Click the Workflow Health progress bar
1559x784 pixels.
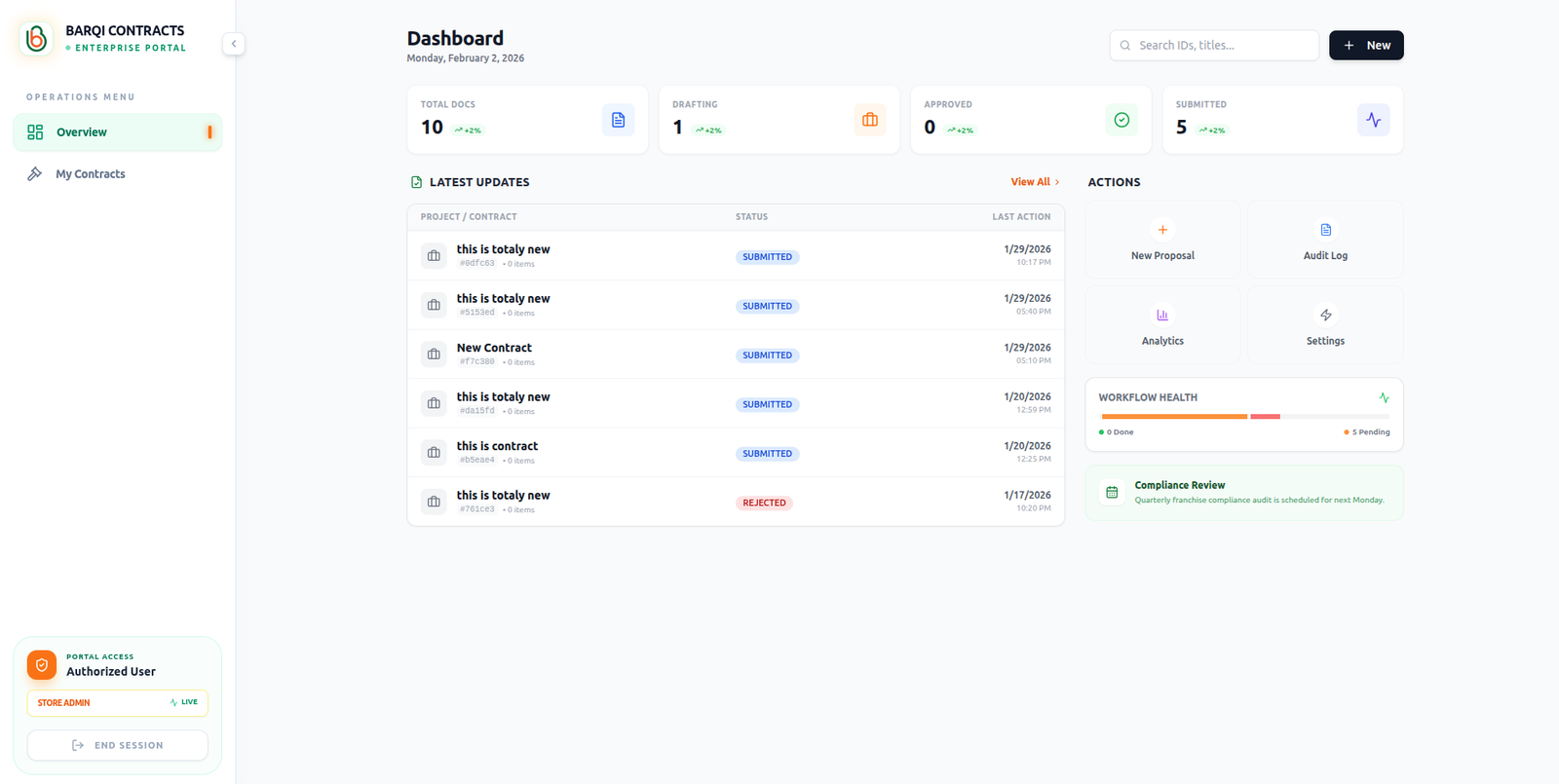[x=1244, y=417]
